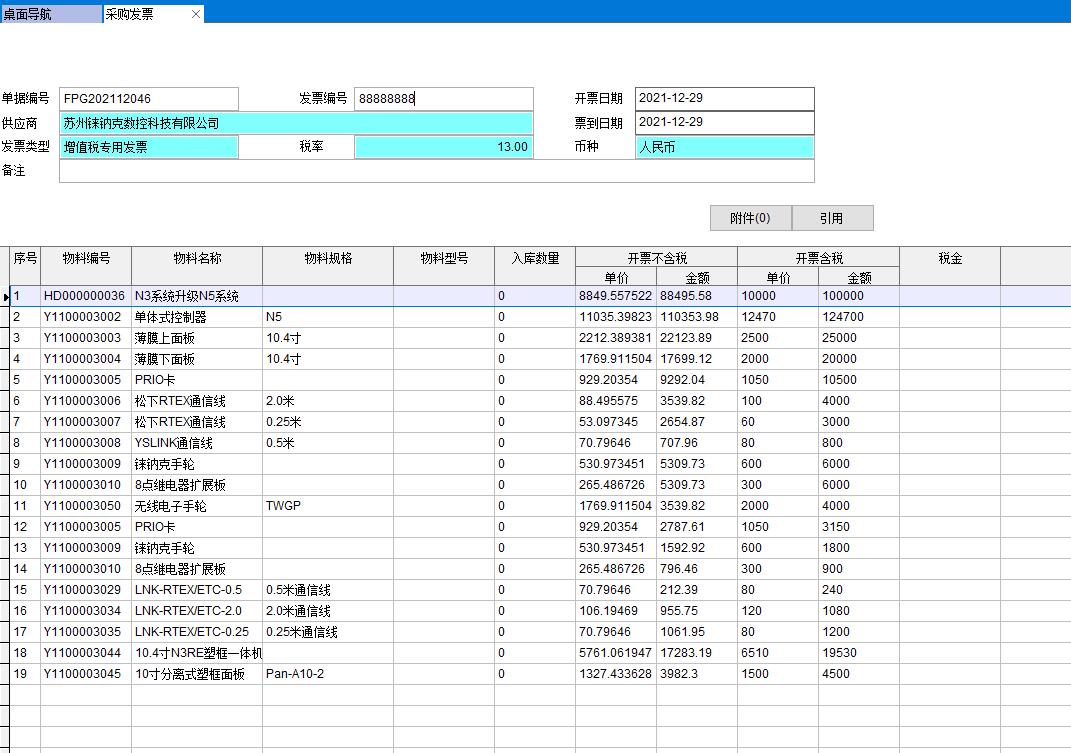Image resolution: width=1071 pixels, height=753 pixels.
Task: Click the 发票编号 field containing 88888888
Action: 444,99
